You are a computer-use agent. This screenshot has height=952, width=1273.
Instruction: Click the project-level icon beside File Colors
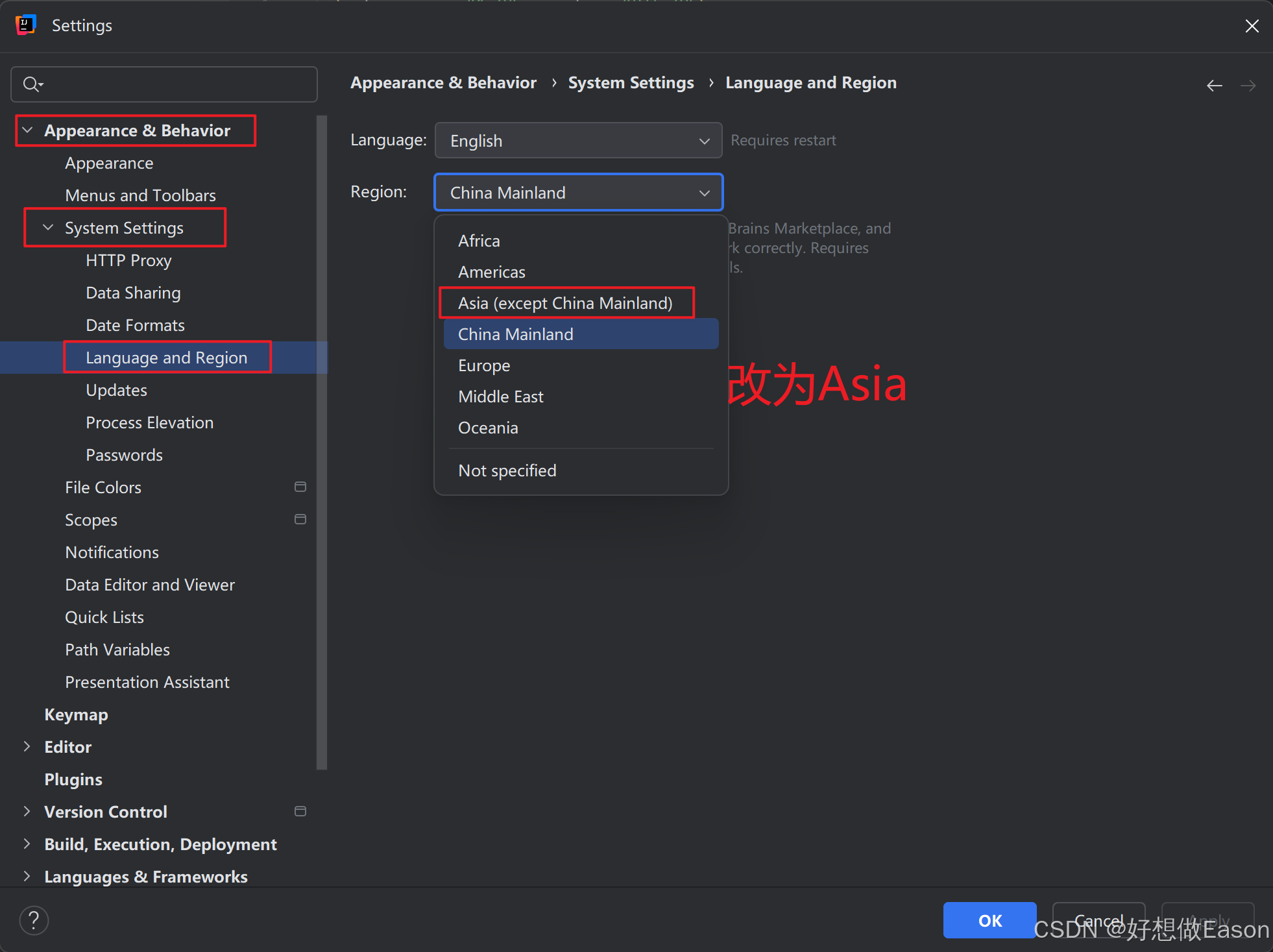300,487
